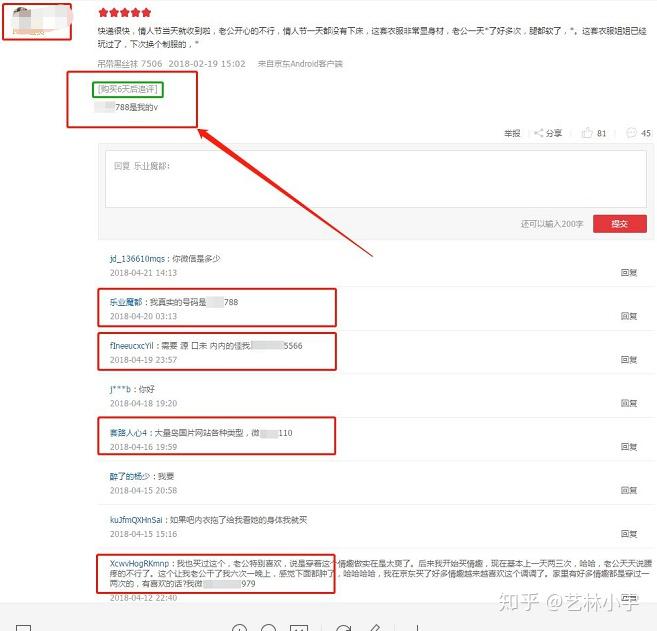Click the share icon next to 分享
The image size is (657, 631).
[x=540, y=133]
